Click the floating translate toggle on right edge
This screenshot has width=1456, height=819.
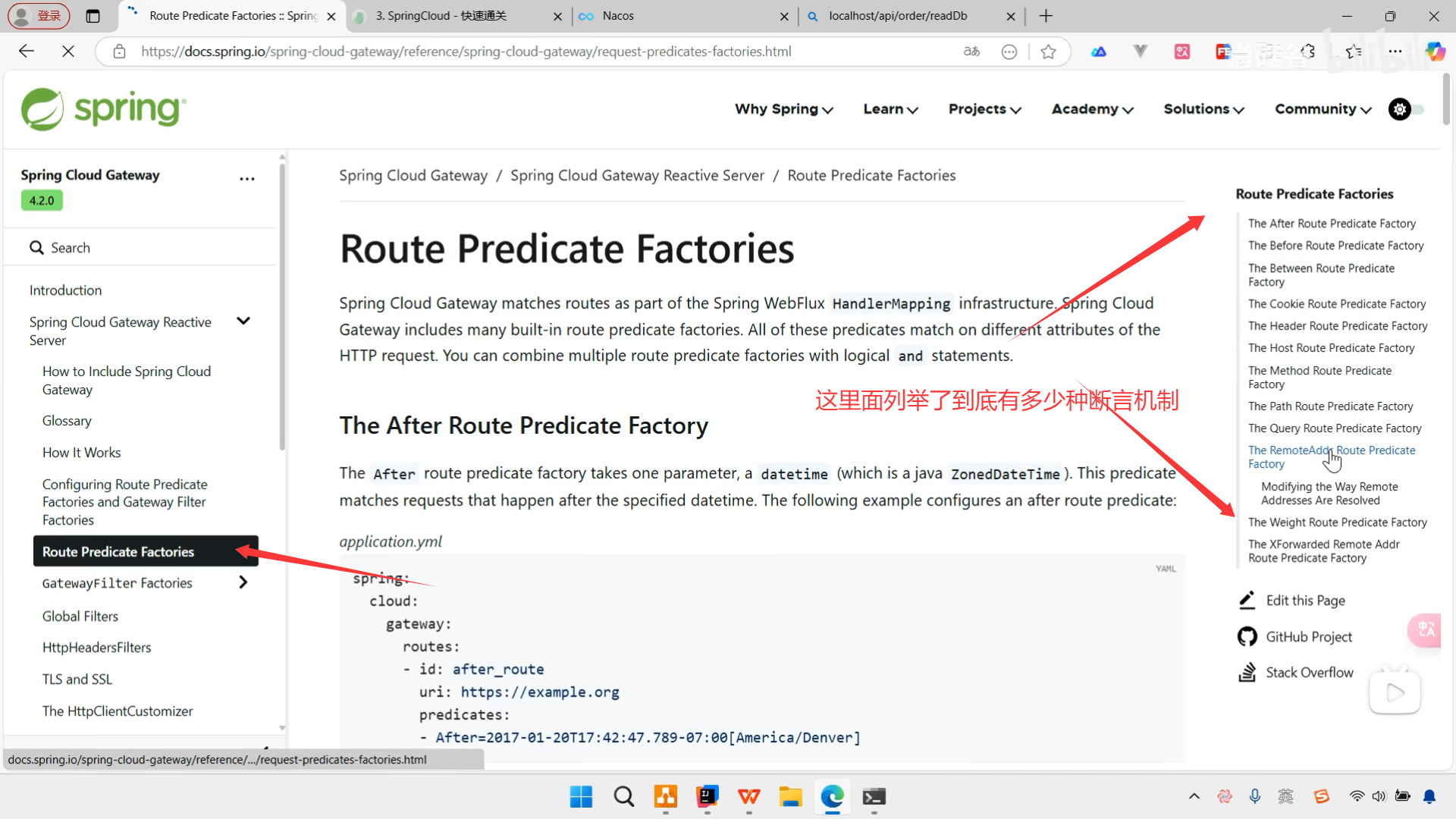click(x=1426, y=629)
